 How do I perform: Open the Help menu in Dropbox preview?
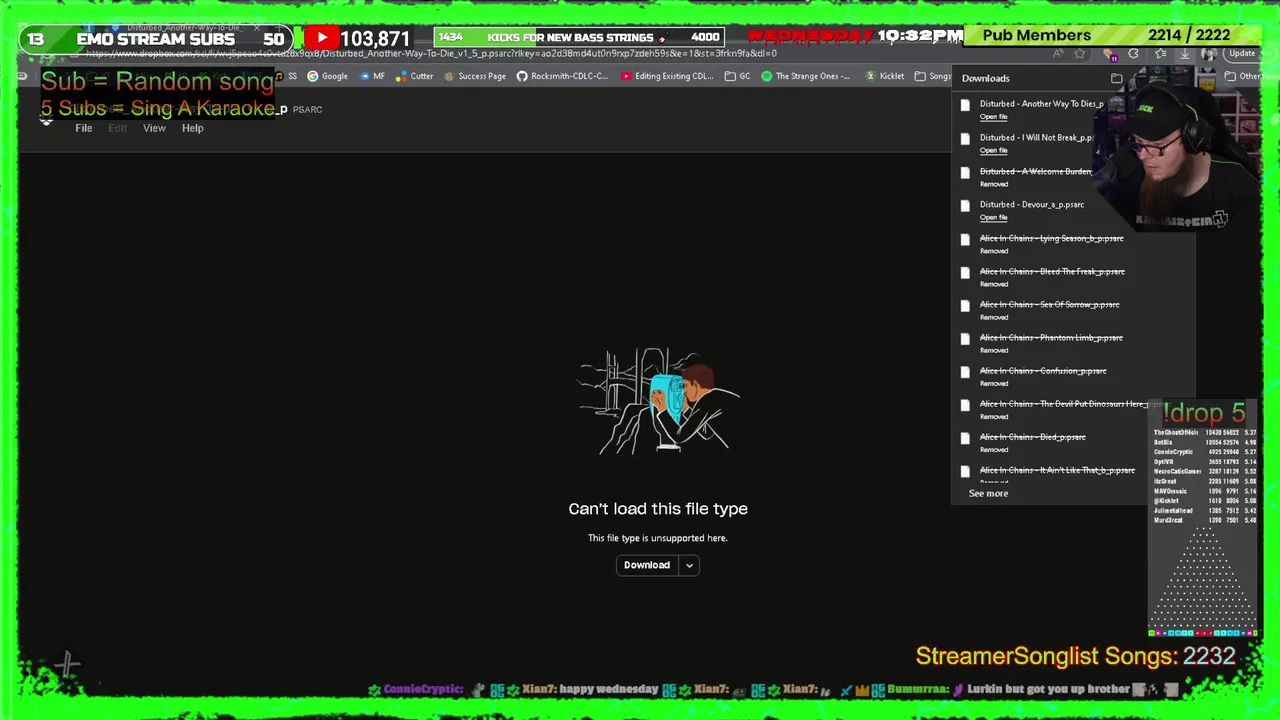coord(192,128)
